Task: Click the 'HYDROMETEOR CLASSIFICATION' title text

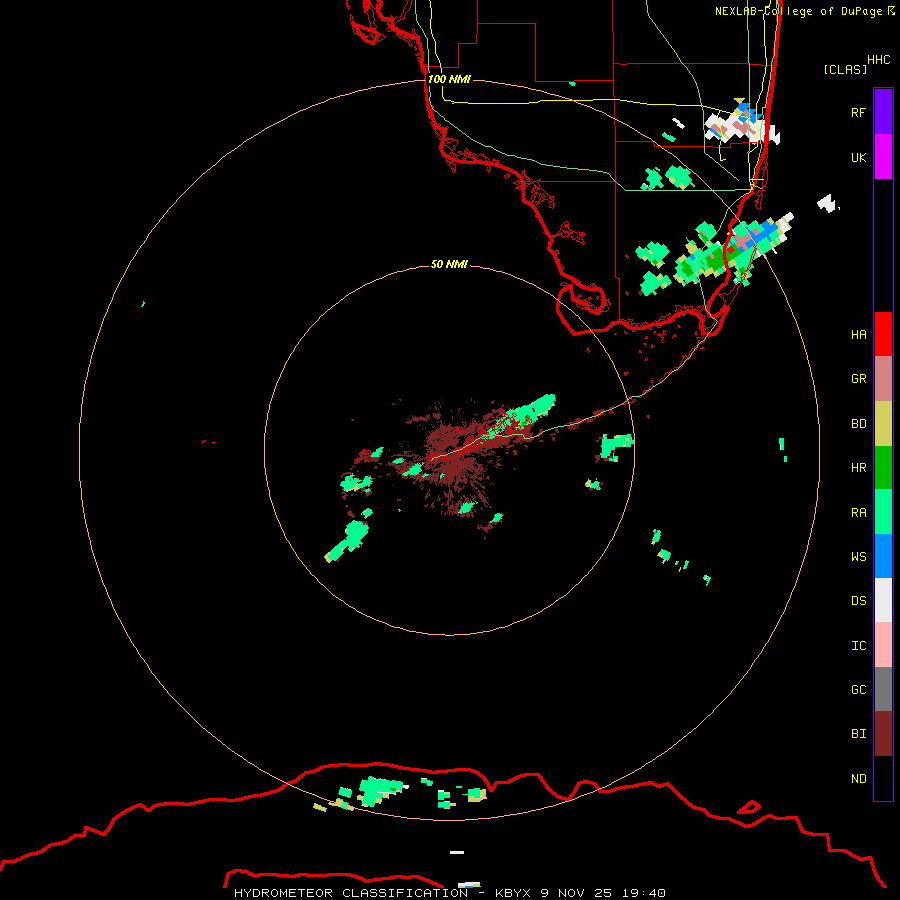Action: coord(351,893)
